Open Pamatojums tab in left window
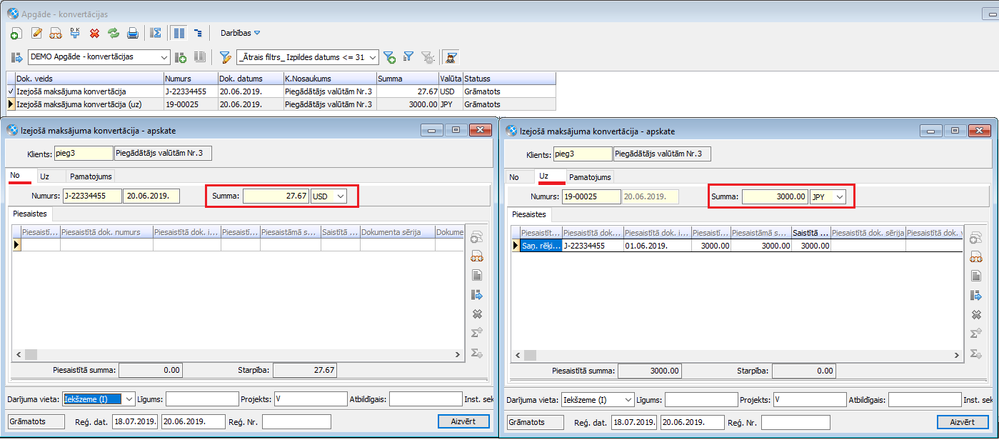Viewport: 999px width, 440px height. 89,176
